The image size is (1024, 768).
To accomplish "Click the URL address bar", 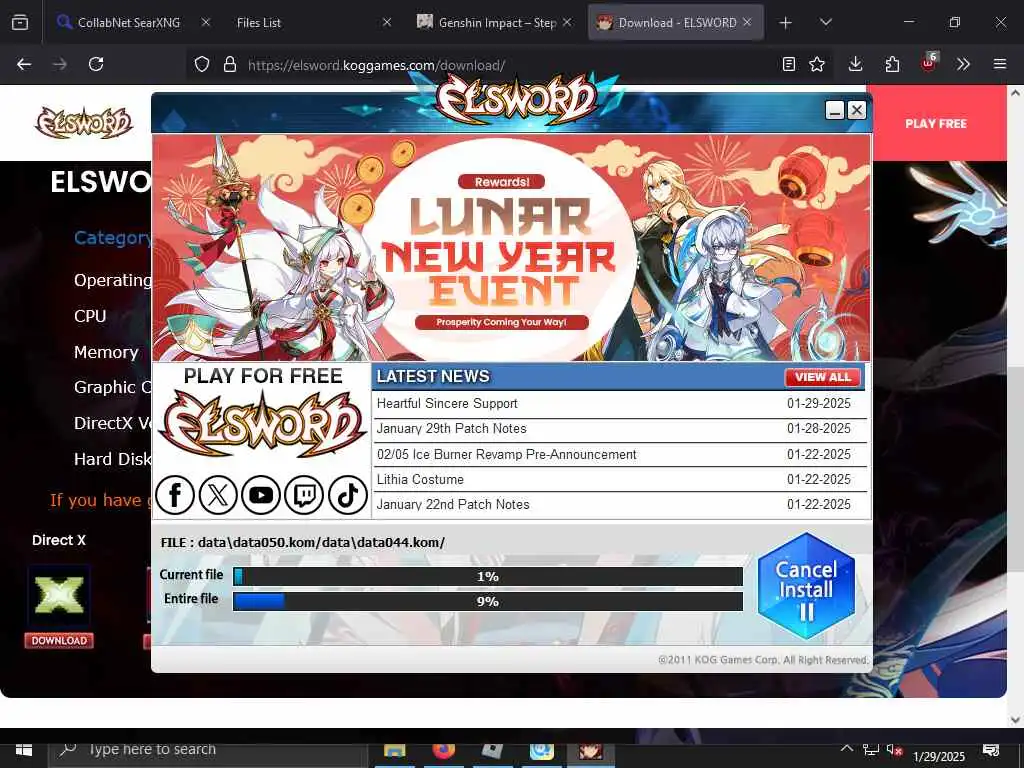I will click(509, 65).
